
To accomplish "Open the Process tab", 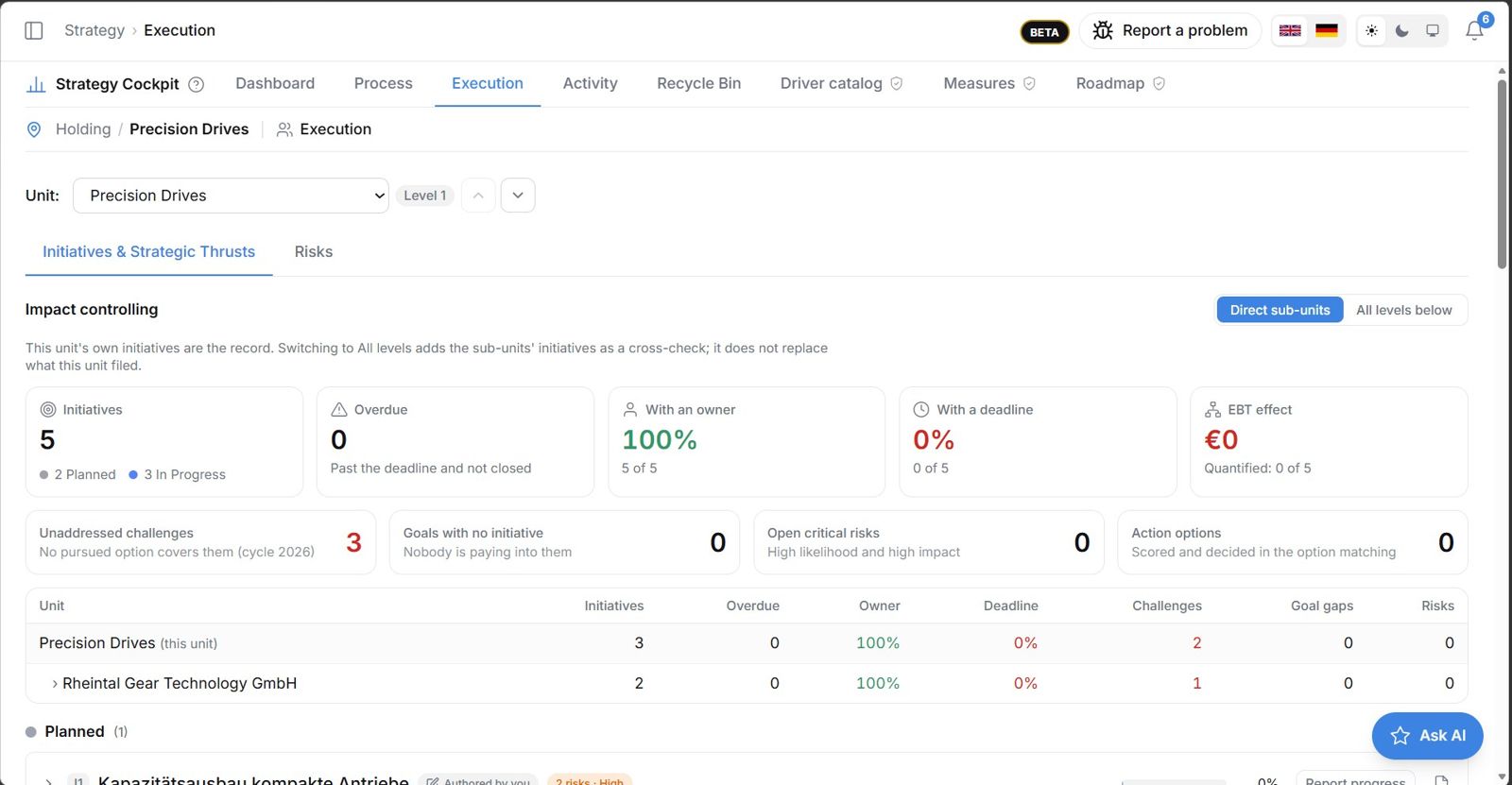I will pos(384,83).
